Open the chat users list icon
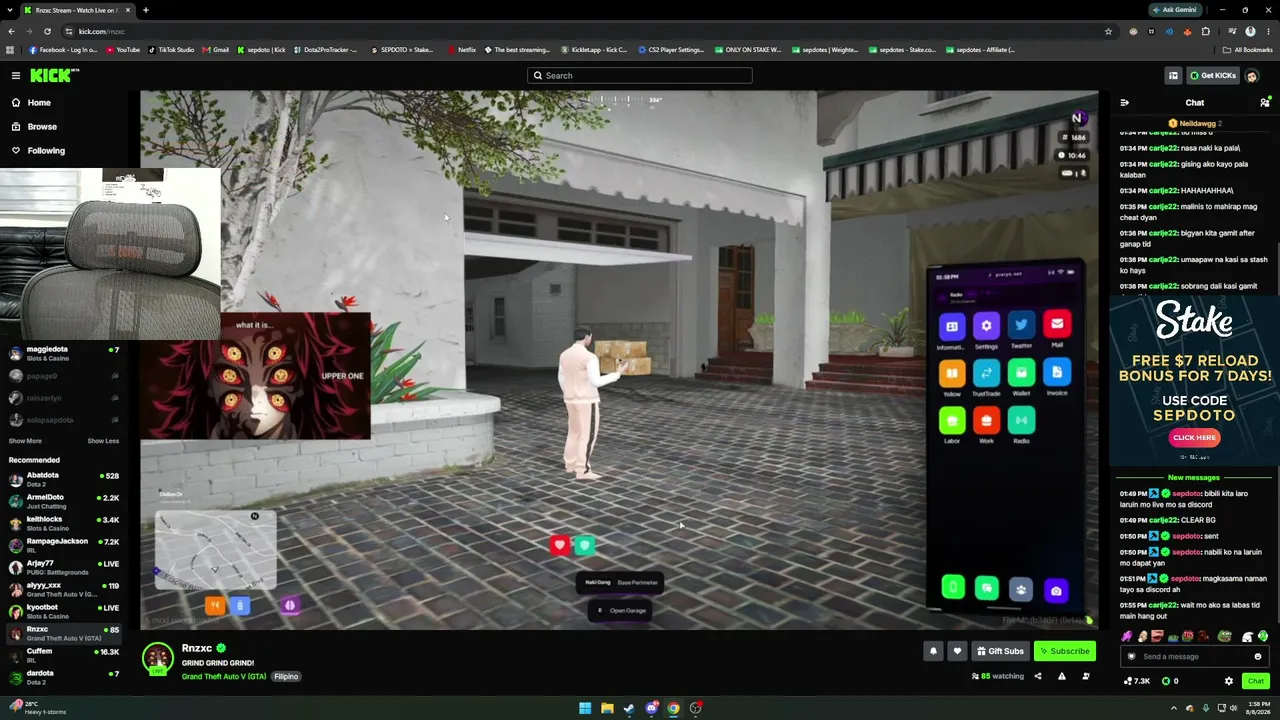 tap(1264, 102)
